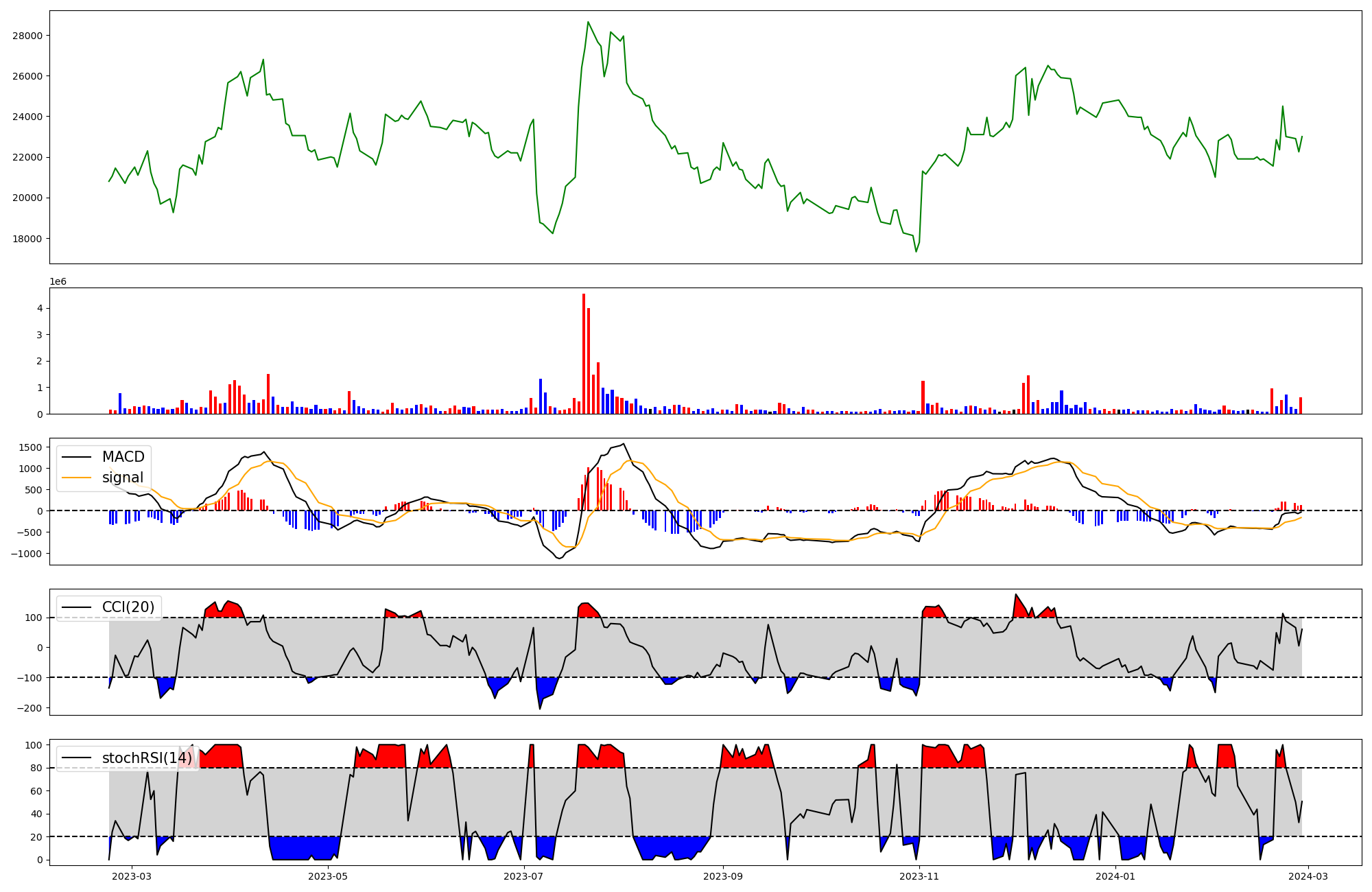Click the signal legend entry
The image size is (1372, 892).
[x=123, y=478]
